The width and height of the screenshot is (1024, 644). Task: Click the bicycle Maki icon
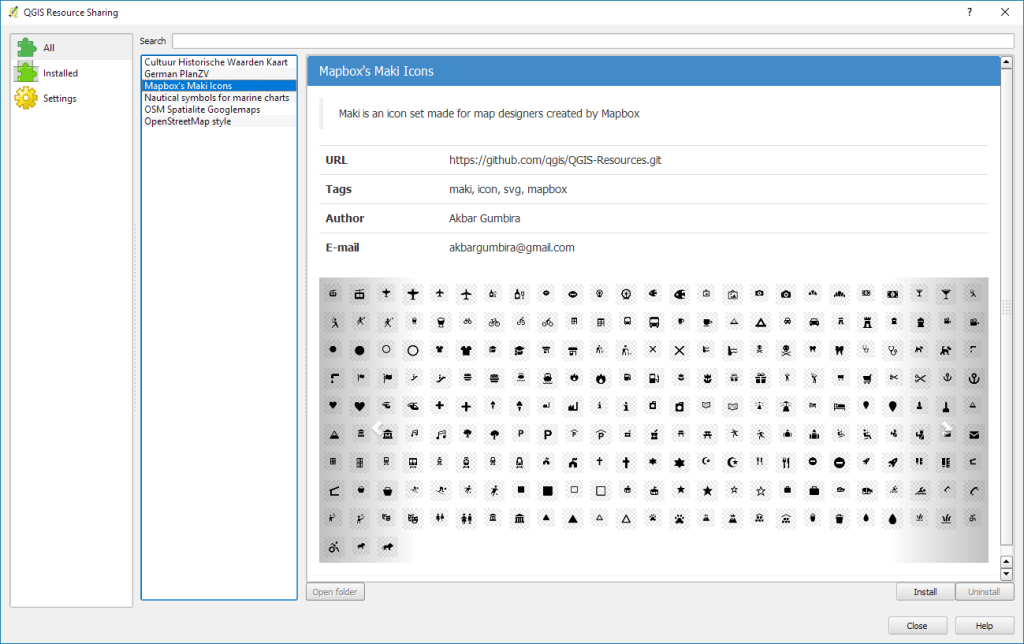(x=492, y=323)
